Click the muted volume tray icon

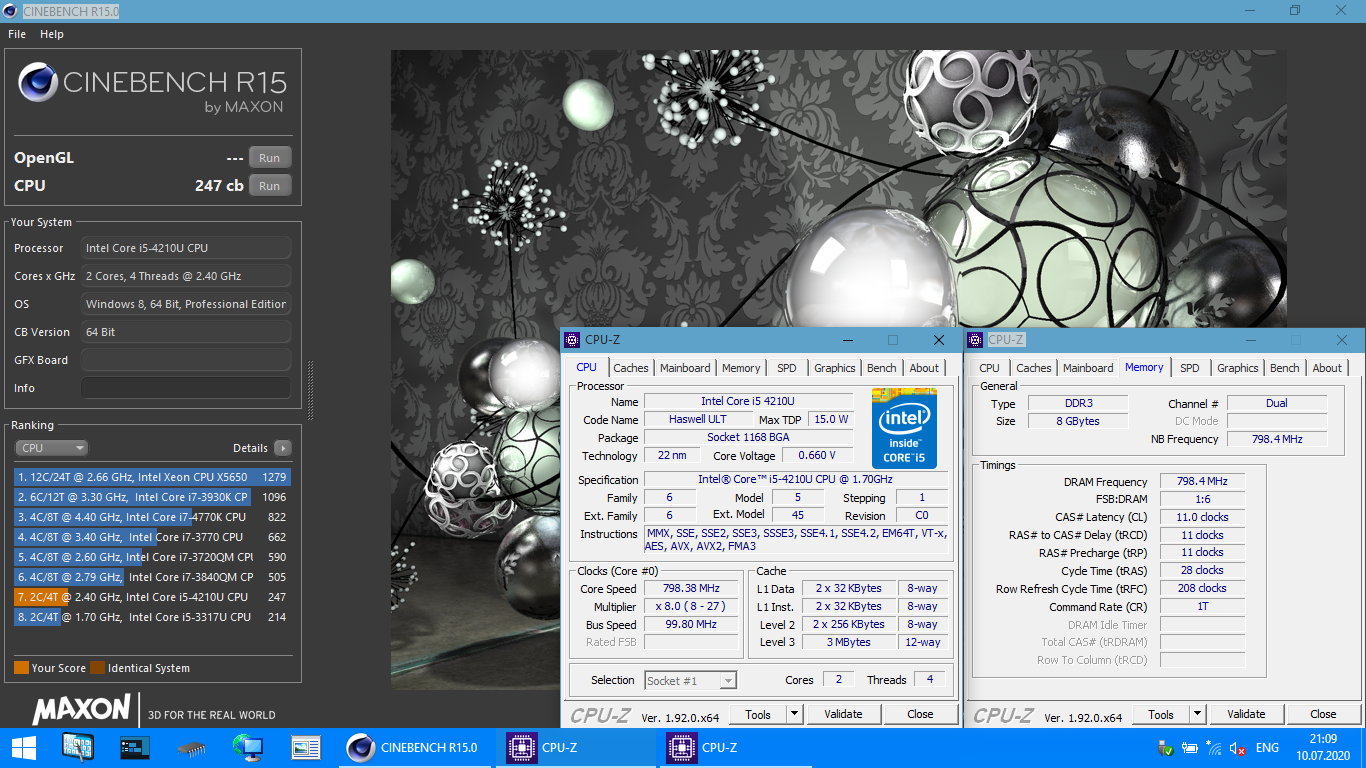point(1238,748)
